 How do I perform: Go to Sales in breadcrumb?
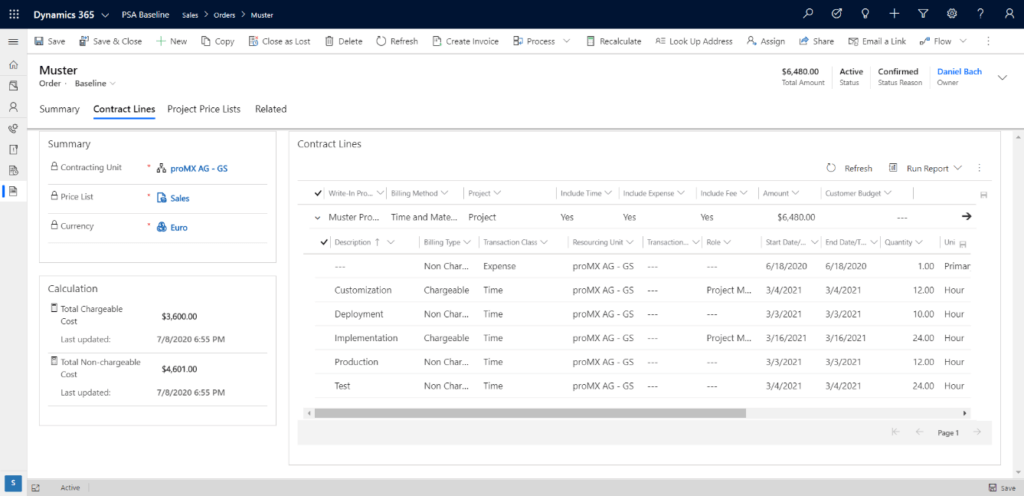190,14
